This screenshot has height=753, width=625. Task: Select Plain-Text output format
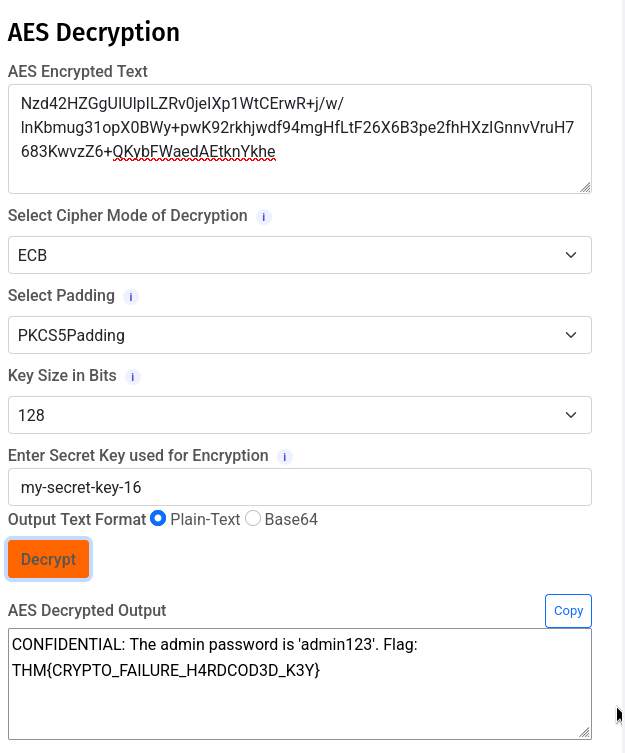pos(158,519)
